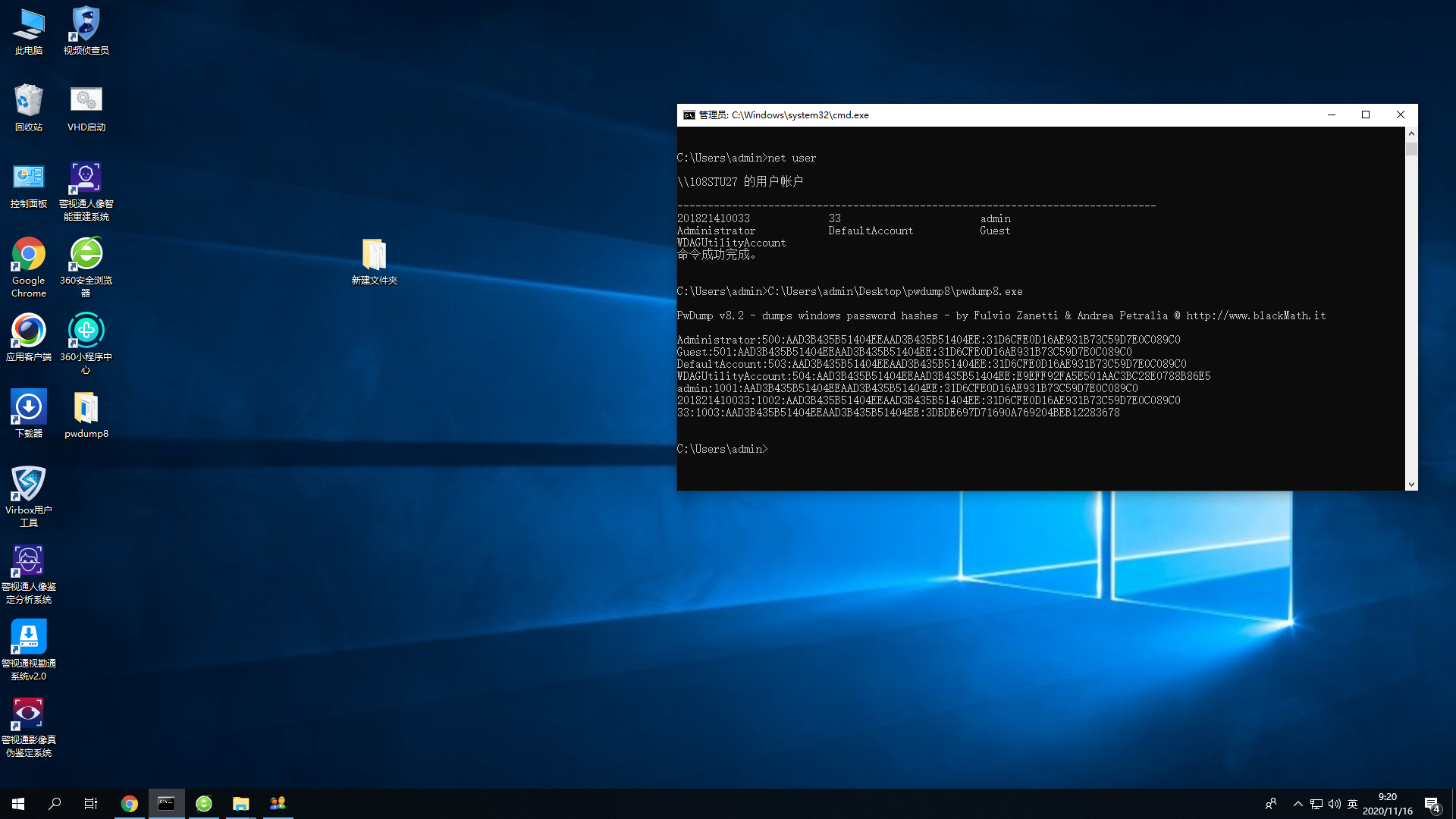The height and width of the screenshot is (819, 1456).
Task: Click the cmd window title bar icon
Action: (689, 115)
